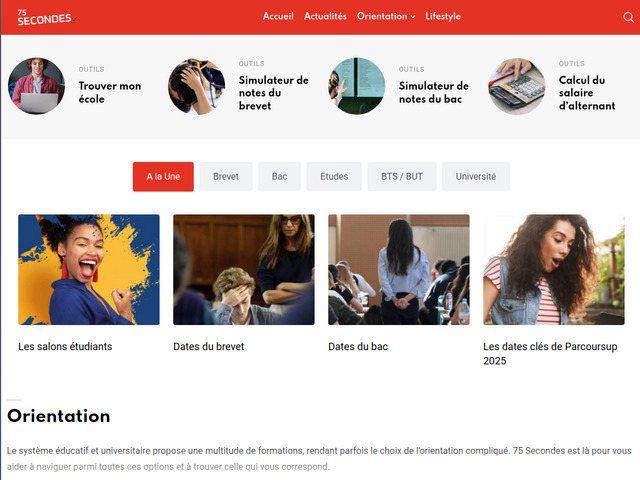Switch to the Bac tab
Screen dimensions: 640x480
click(279, 177)
